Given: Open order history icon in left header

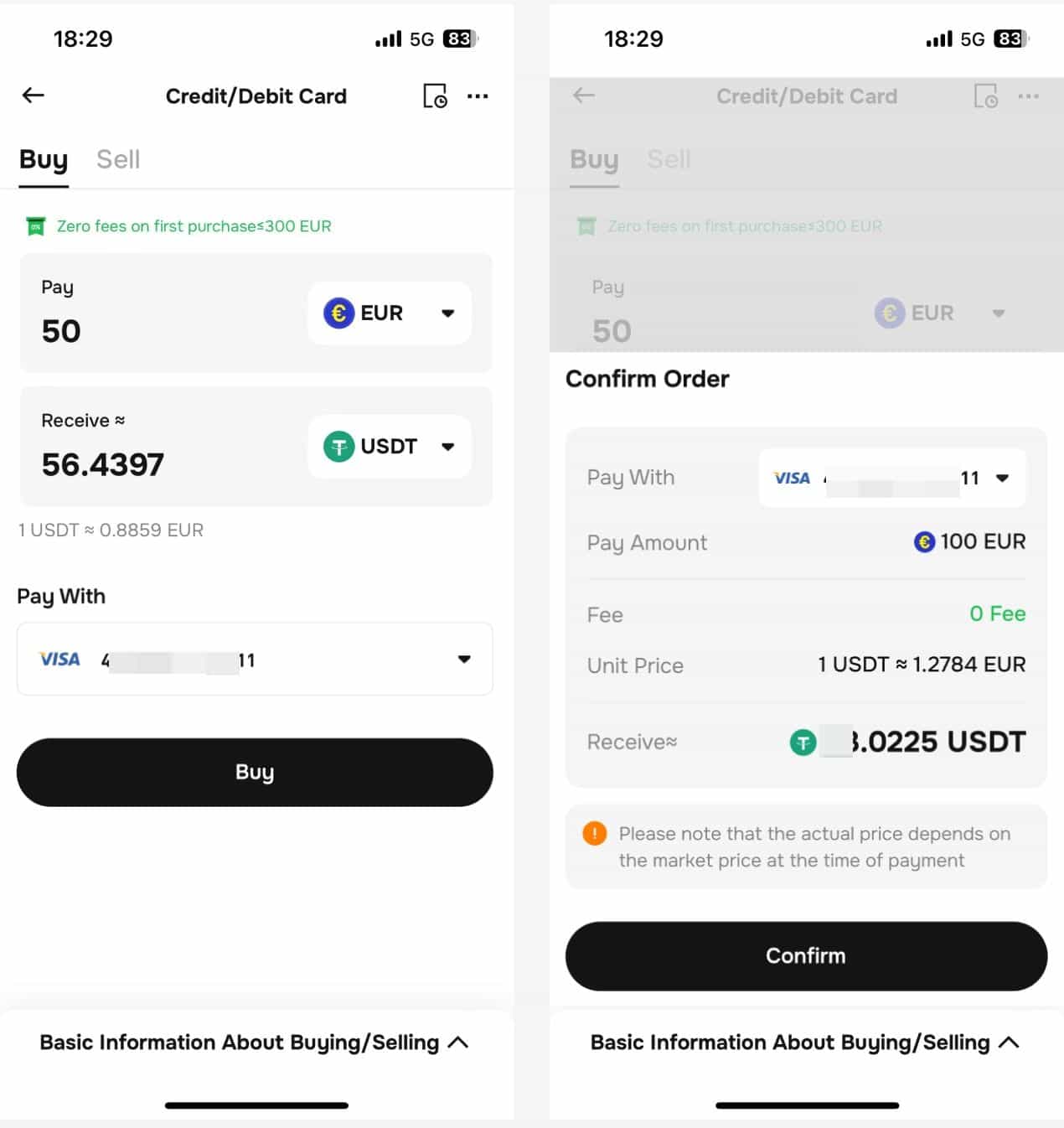Looking at the screenshot, I should coord(435,96).
